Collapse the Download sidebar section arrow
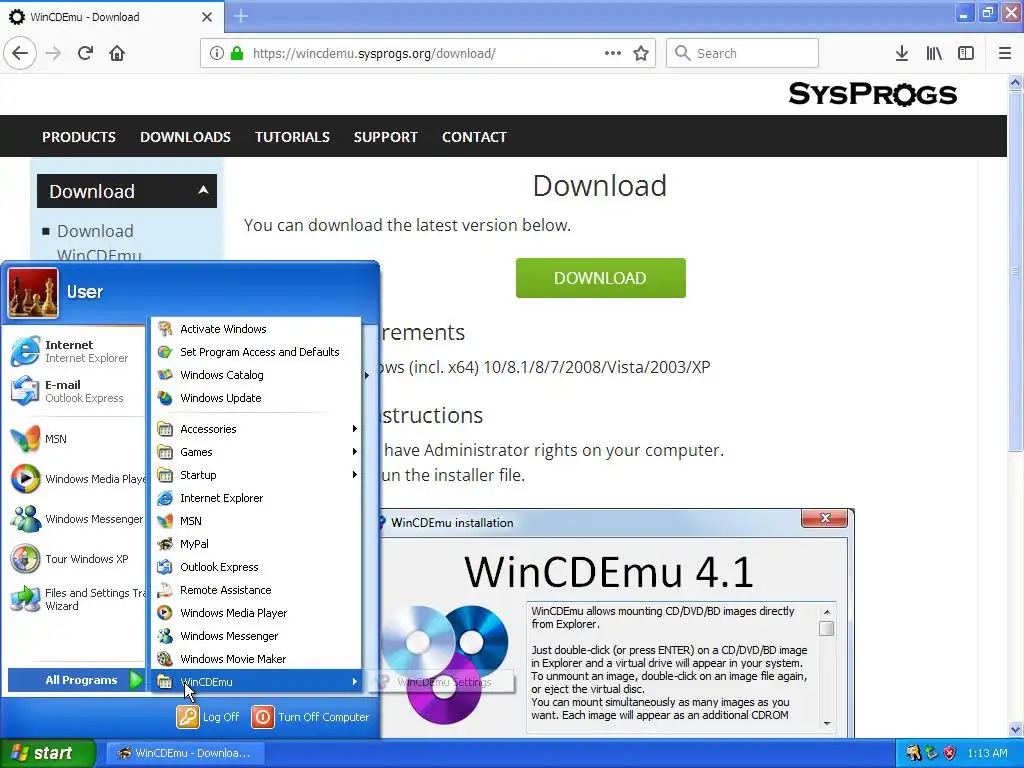1024x768 pixels. point(203,190)
